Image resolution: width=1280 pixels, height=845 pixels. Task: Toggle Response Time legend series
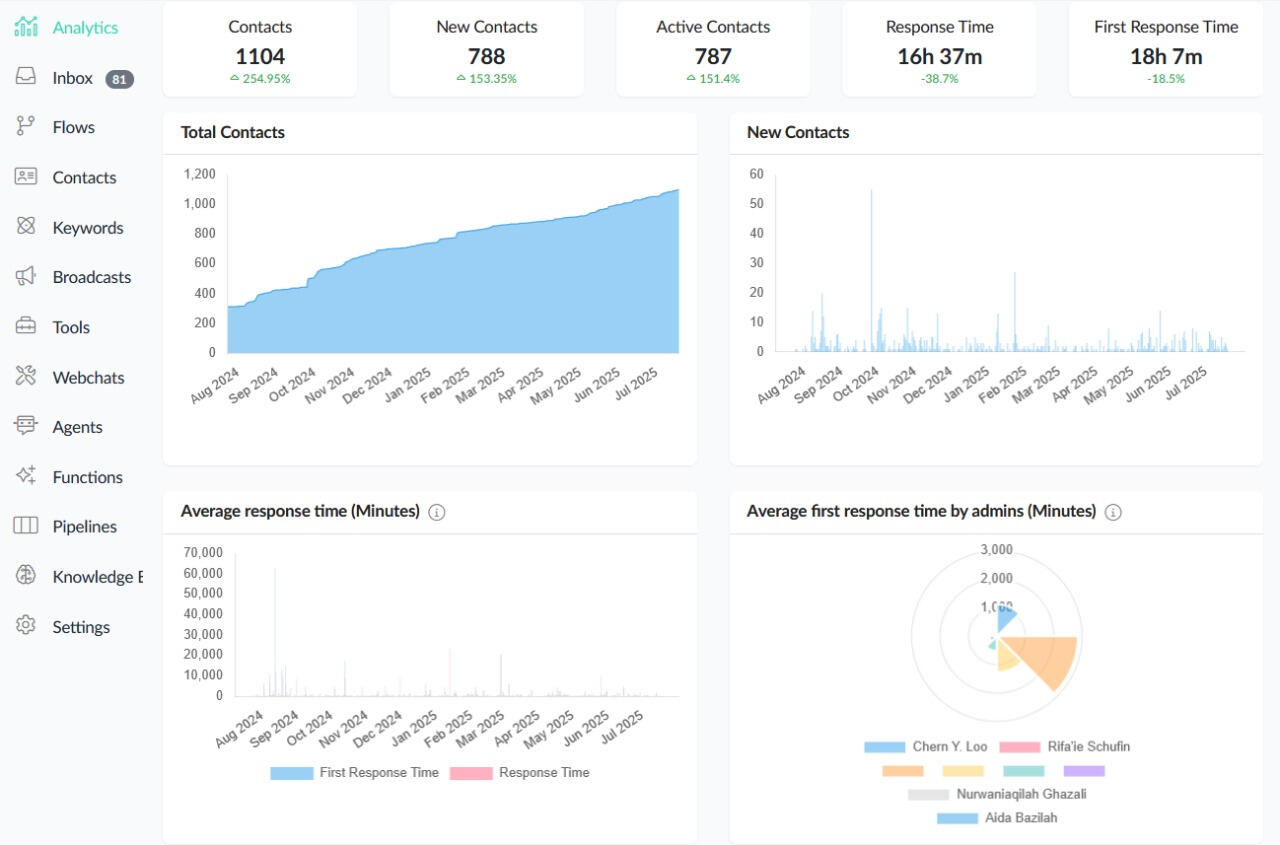(520, 773)
